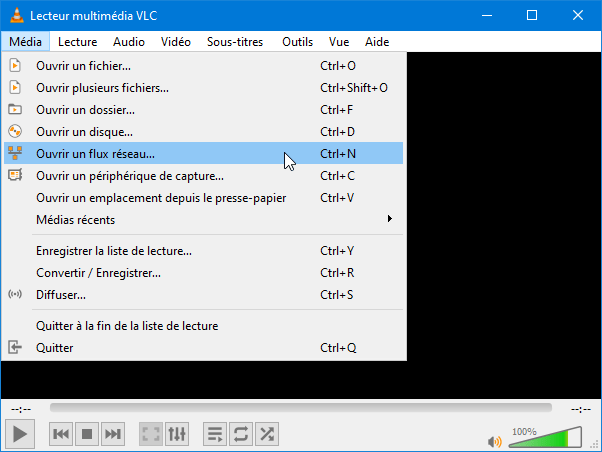Toggle fullscreen video mode
Screen dimensions: 602x452
pyautogui.click(x=151, y=434)
